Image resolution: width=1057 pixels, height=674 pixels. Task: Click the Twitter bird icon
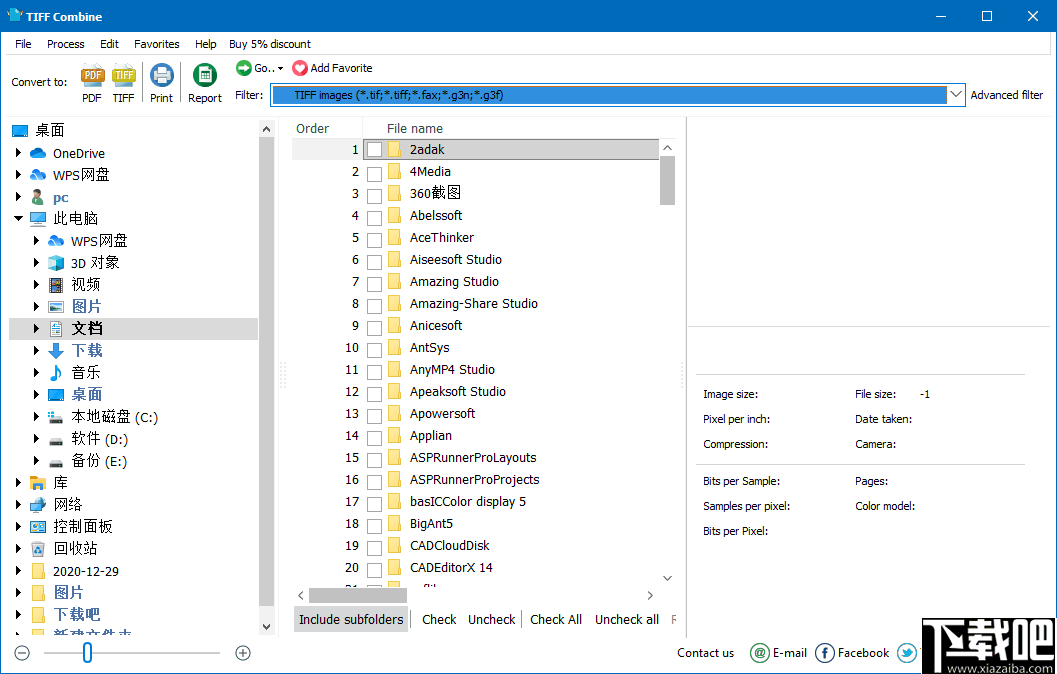pyautogui.click(x=907, y=652)
